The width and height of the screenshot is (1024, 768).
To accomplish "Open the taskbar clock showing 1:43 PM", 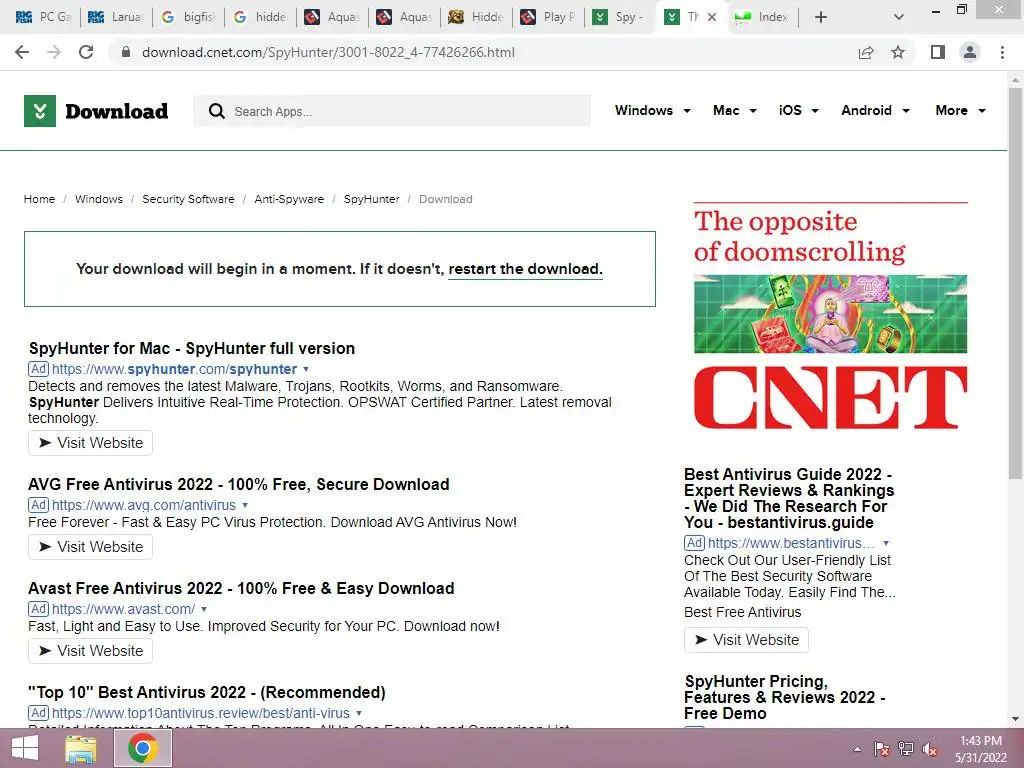I will [981, 749].
